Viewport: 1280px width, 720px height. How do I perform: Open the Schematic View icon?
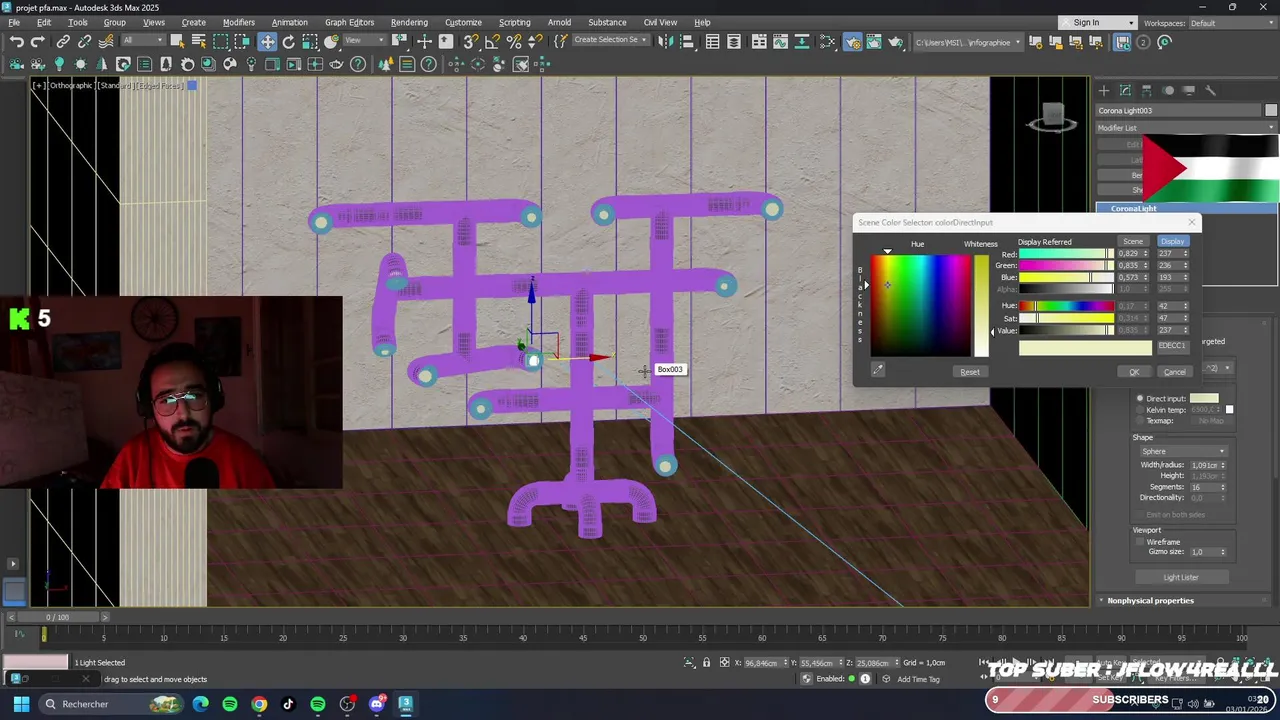pos(828,42)
